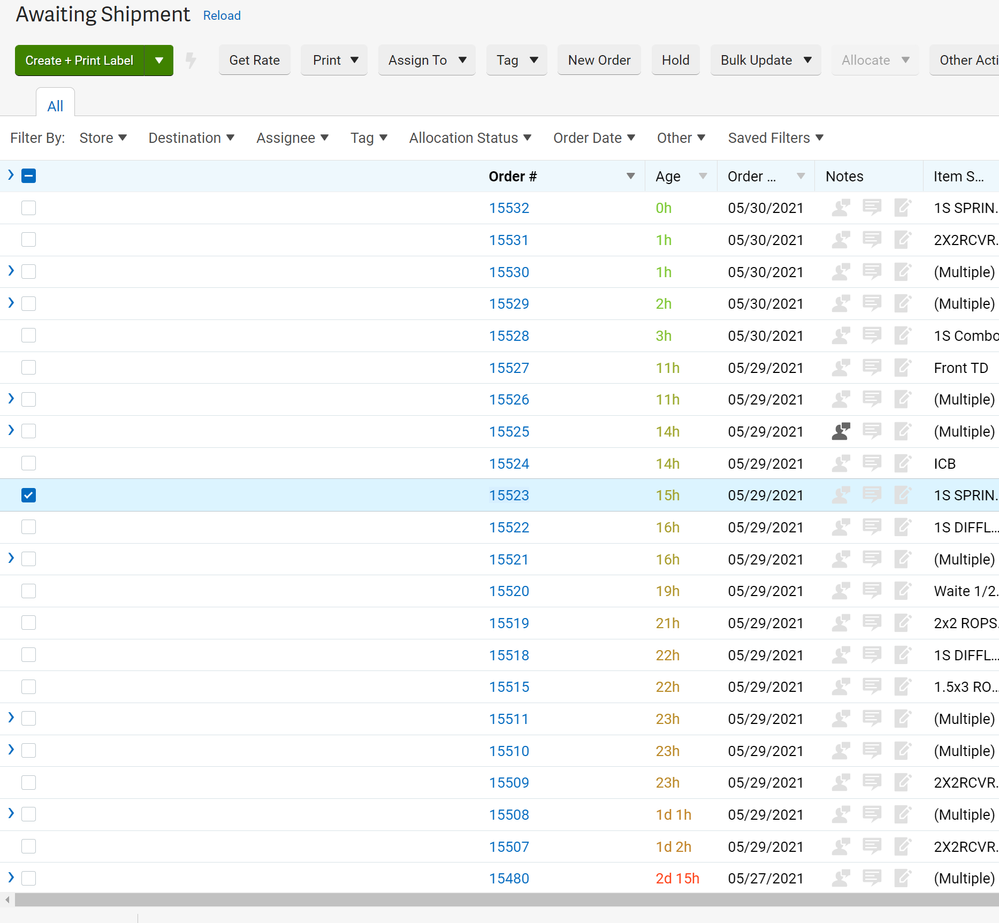Click the lightning bolt automation icon
This screenshot has width=999, height=923.
click(x=191, y=61)
